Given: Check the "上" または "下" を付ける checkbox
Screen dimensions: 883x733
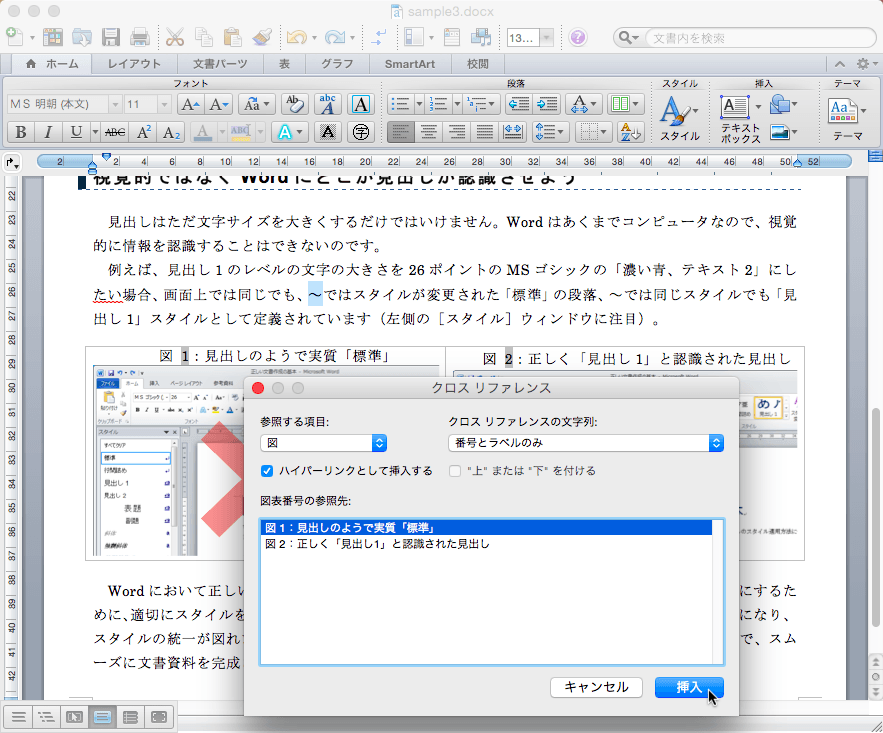Looking at the screenshot, I should (x=455, y=471).
